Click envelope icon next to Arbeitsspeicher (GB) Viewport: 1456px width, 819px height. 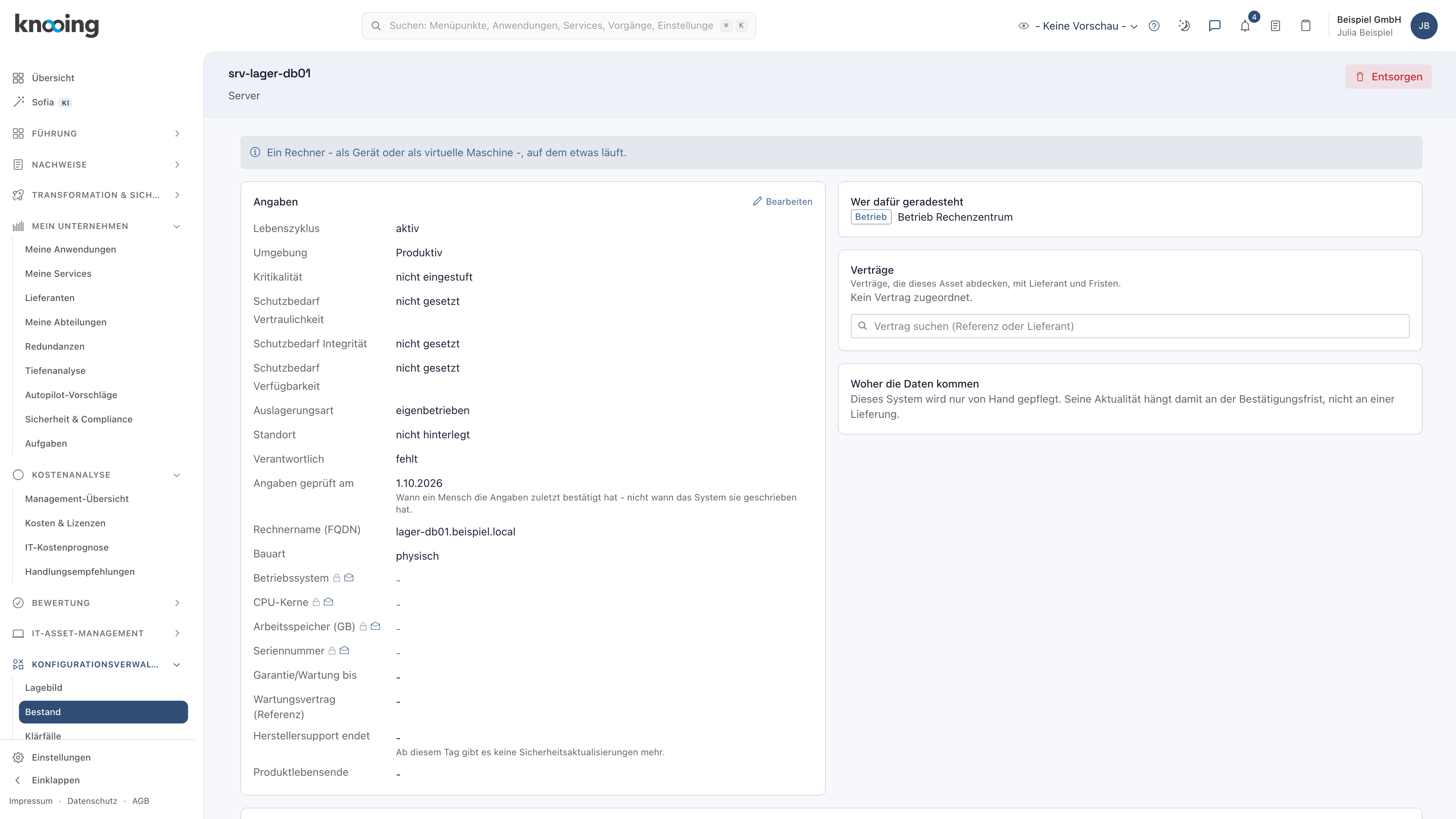375,626
